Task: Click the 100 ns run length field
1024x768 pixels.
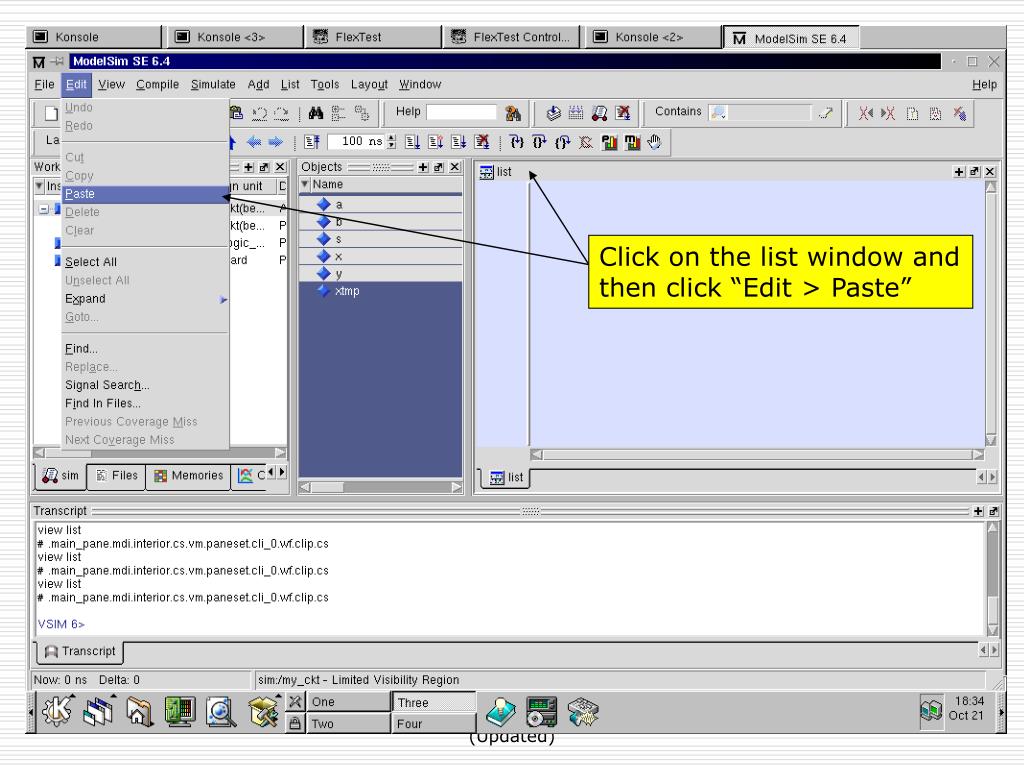Action: (357, 142)
